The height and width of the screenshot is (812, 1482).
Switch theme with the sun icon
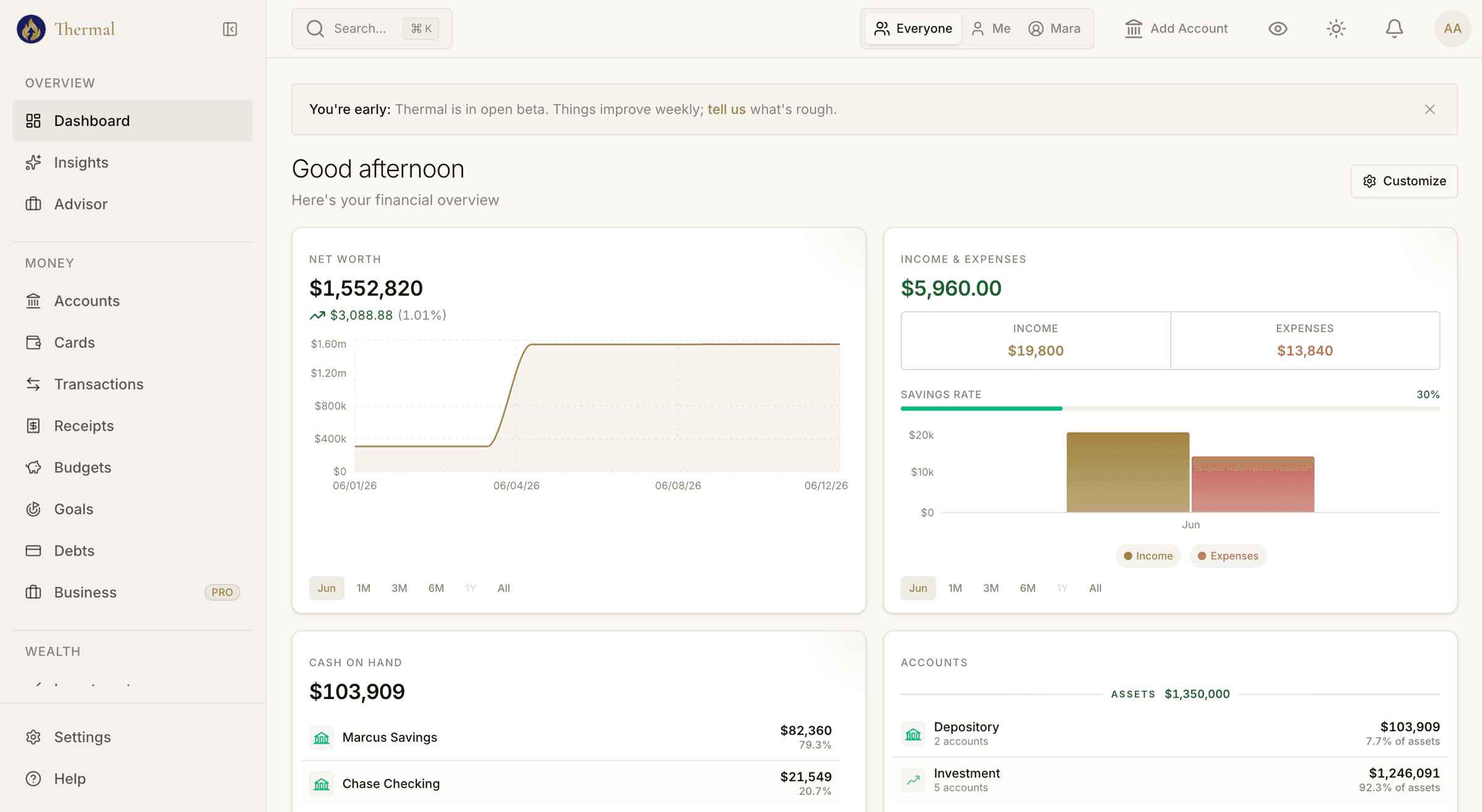pos(1336,28)
